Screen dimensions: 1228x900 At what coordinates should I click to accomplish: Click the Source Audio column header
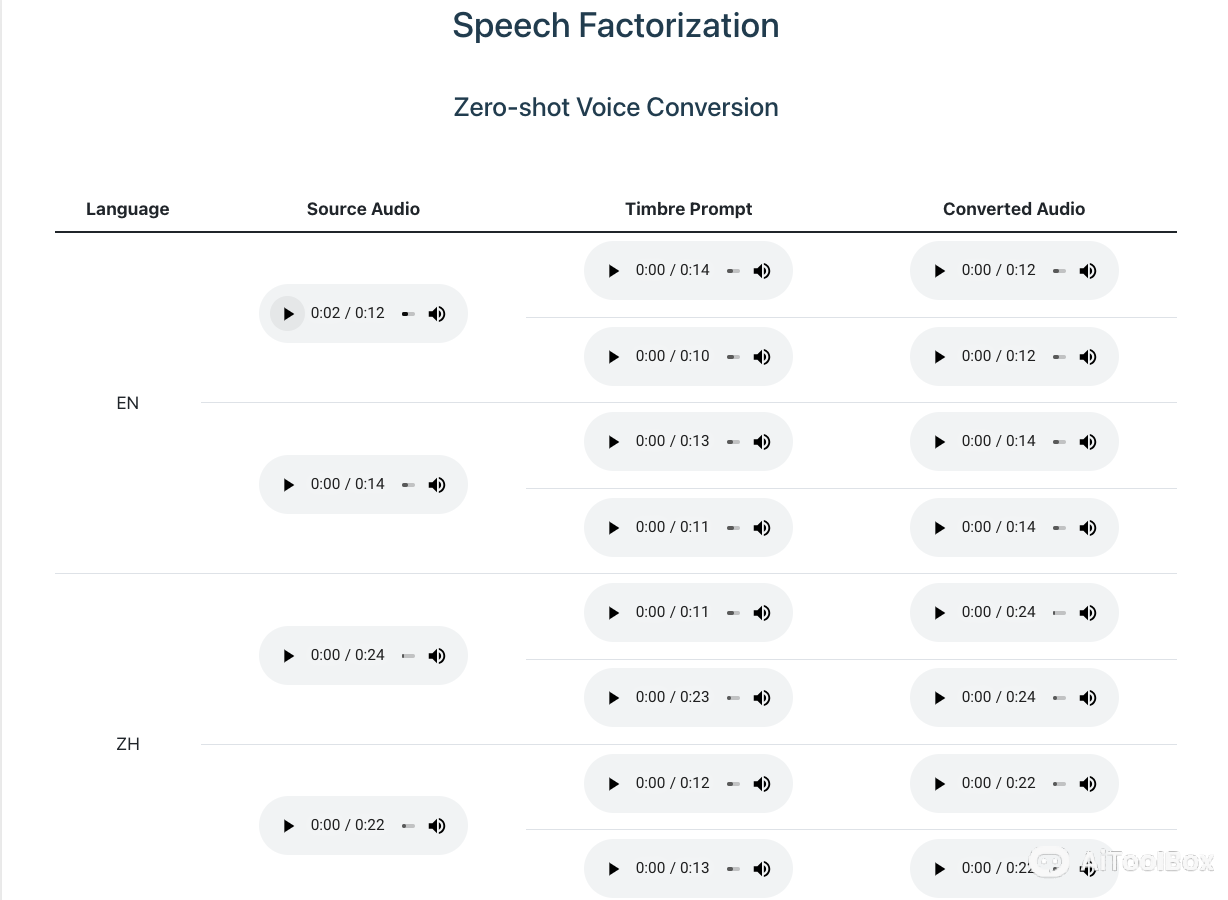pos(363,209)
